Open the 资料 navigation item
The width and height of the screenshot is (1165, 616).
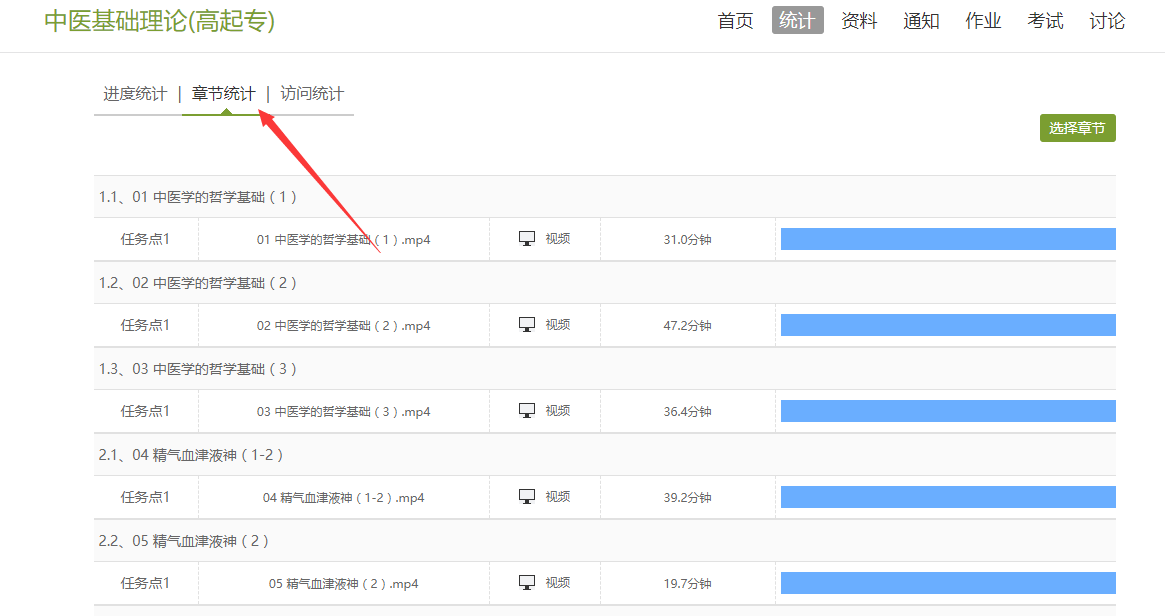point(859,21)
